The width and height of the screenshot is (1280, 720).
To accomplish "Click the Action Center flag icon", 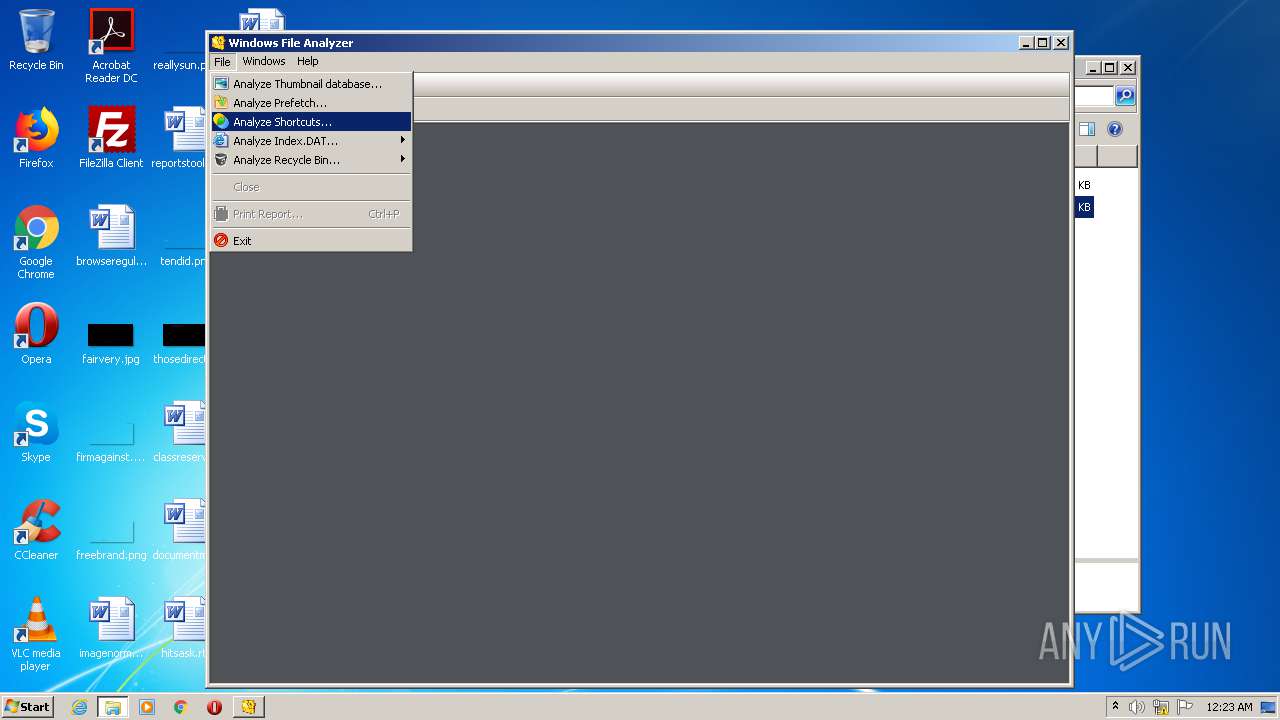I will click(1185, 707).
